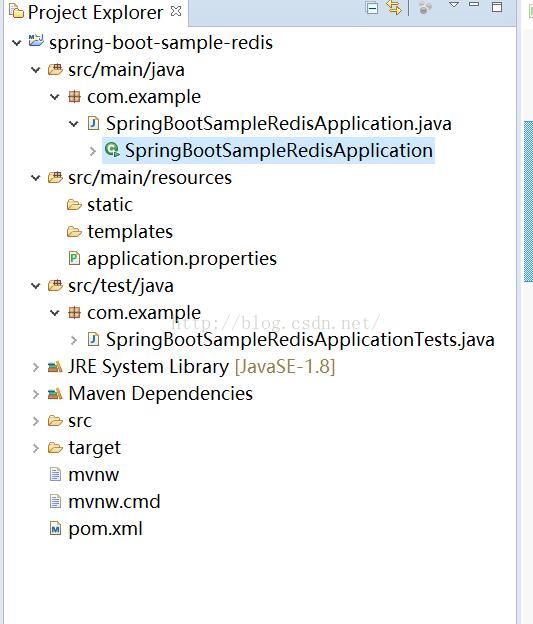Click the templates folder icon

74,232
